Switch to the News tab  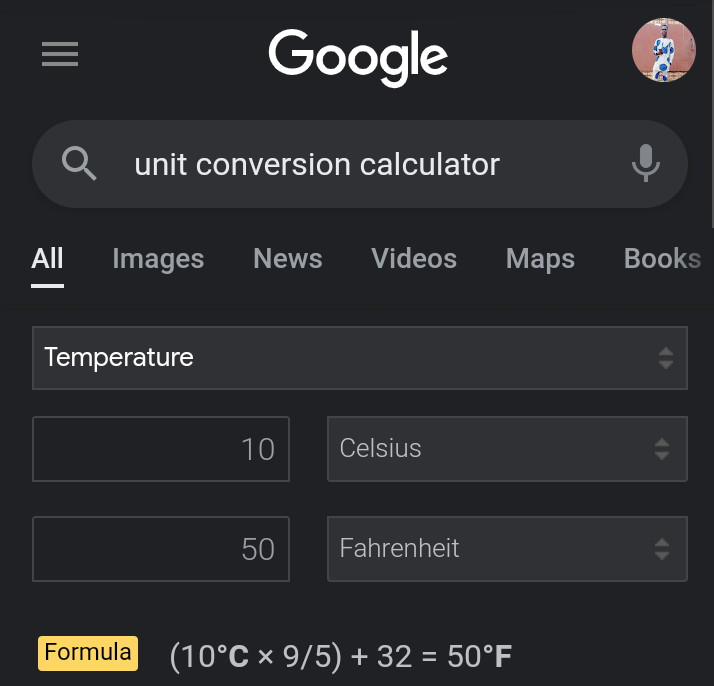[288, 259]
